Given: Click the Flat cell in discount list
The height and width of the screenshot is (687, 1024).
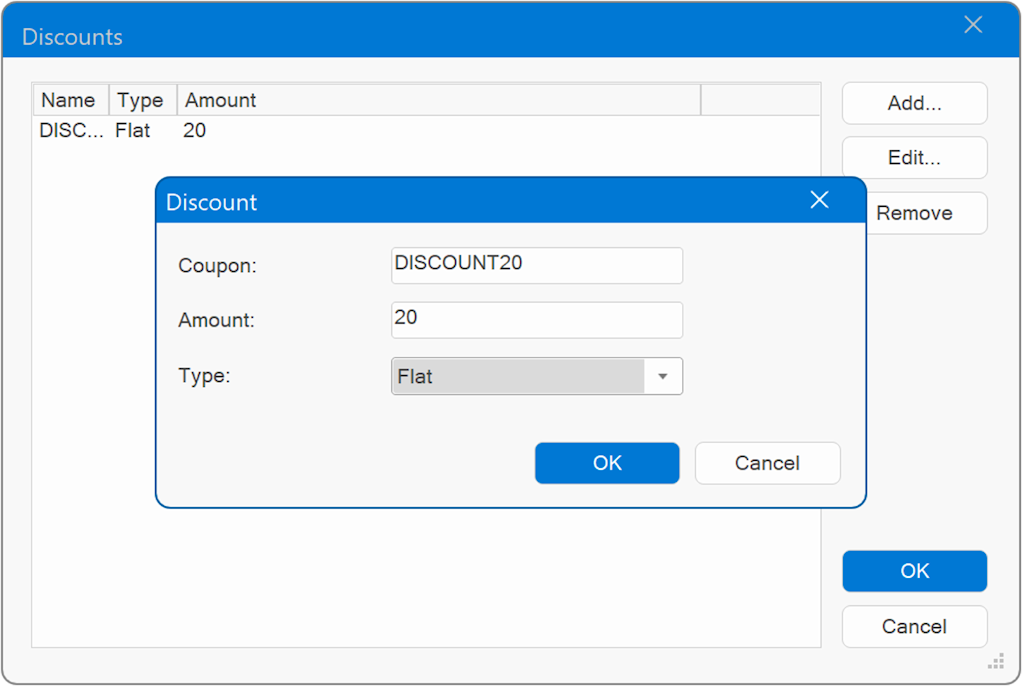Looking at the screenshot, I should click(x=133, y=130).
